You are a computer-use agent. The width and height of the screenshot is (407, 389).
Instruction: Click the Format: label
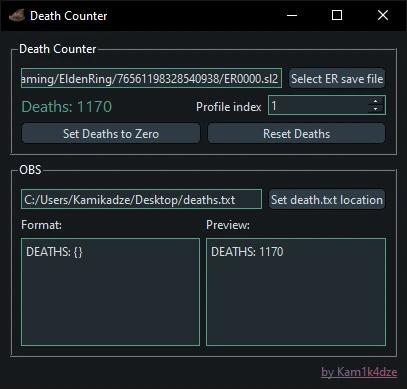coord(41,225)
